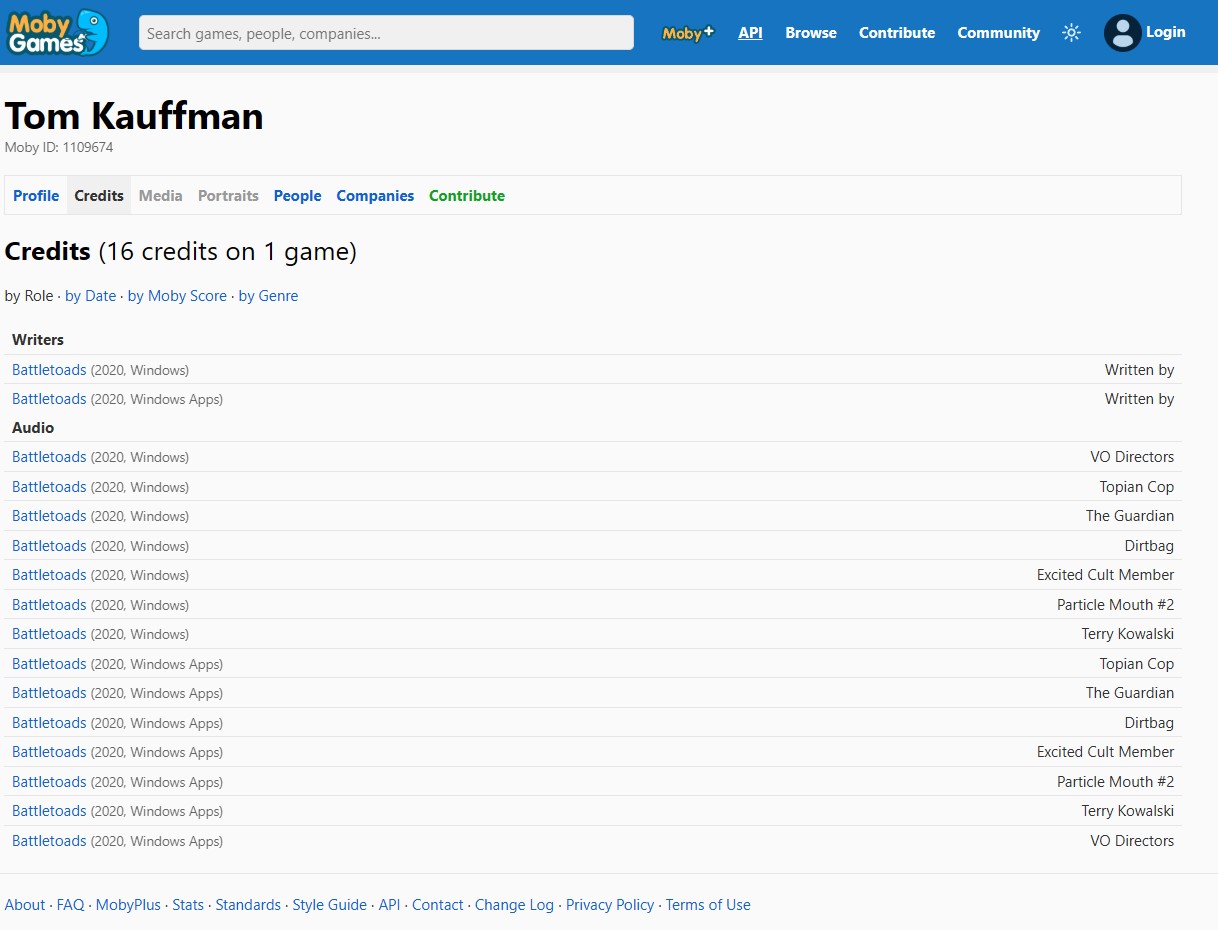Open Battletoads in Windows The Guardian row
The height and width of the screenshot is (930, 1218).
coord(49,516)
